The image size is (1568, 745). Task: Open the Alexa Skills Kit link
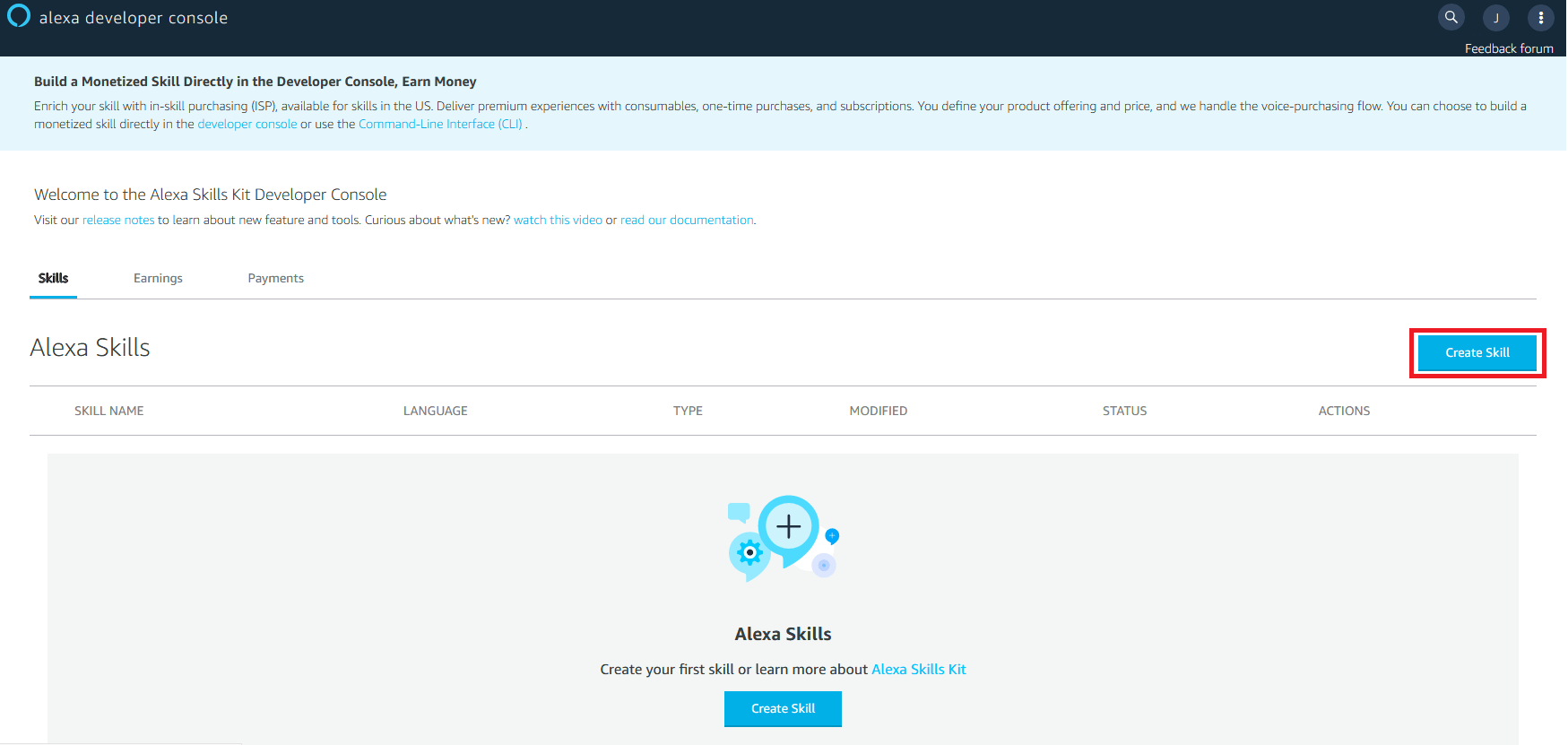(919, 669)
